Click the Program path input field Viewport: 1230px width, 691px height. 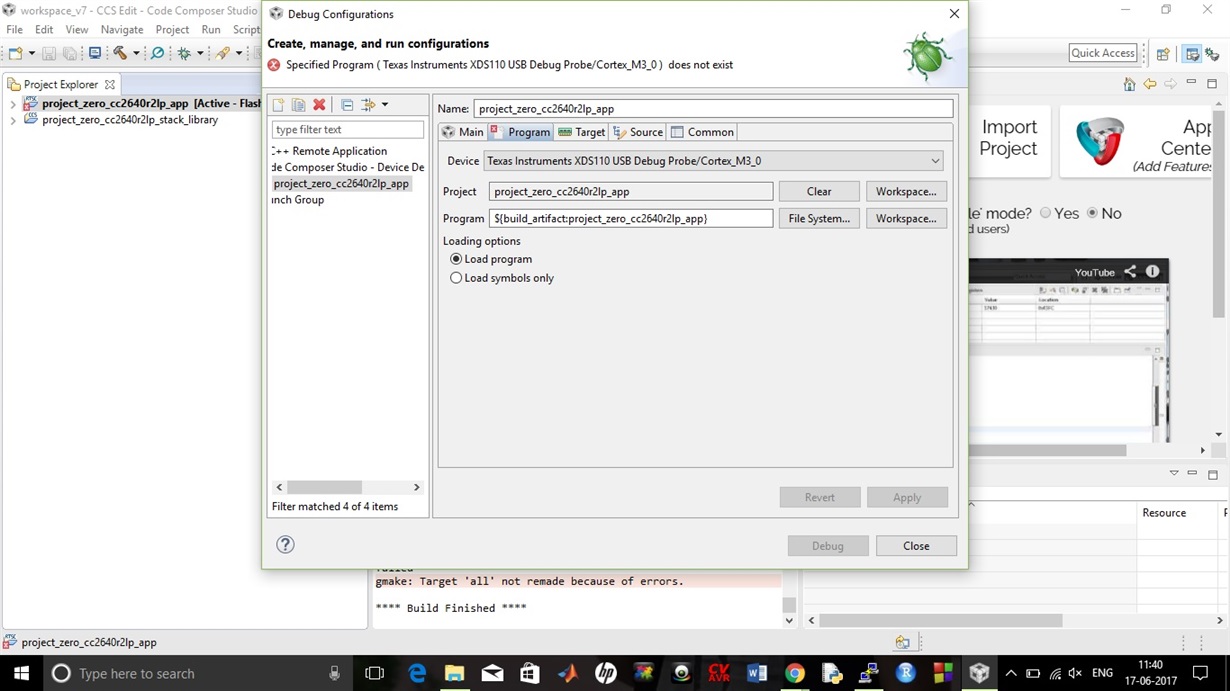(x=631, y=218)
